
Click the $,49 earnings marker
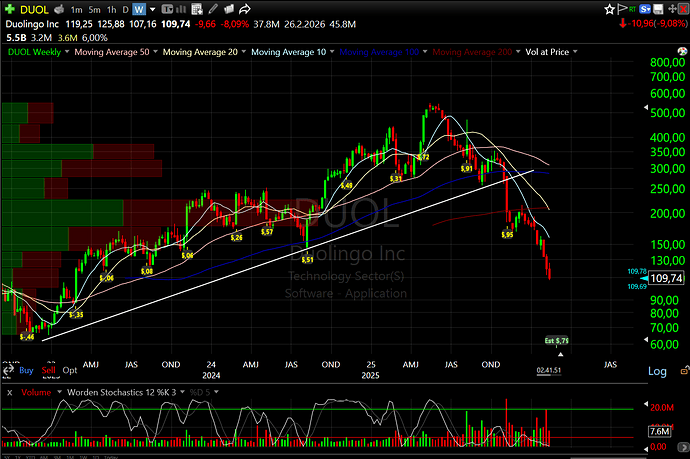[x=346, y=185]
